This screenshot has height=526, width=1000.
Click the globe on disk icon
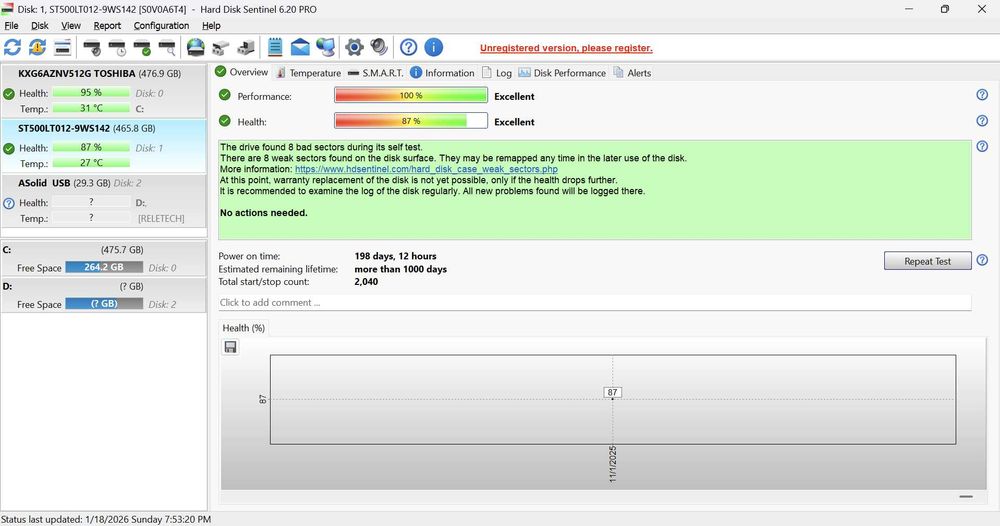click(196, 47)
